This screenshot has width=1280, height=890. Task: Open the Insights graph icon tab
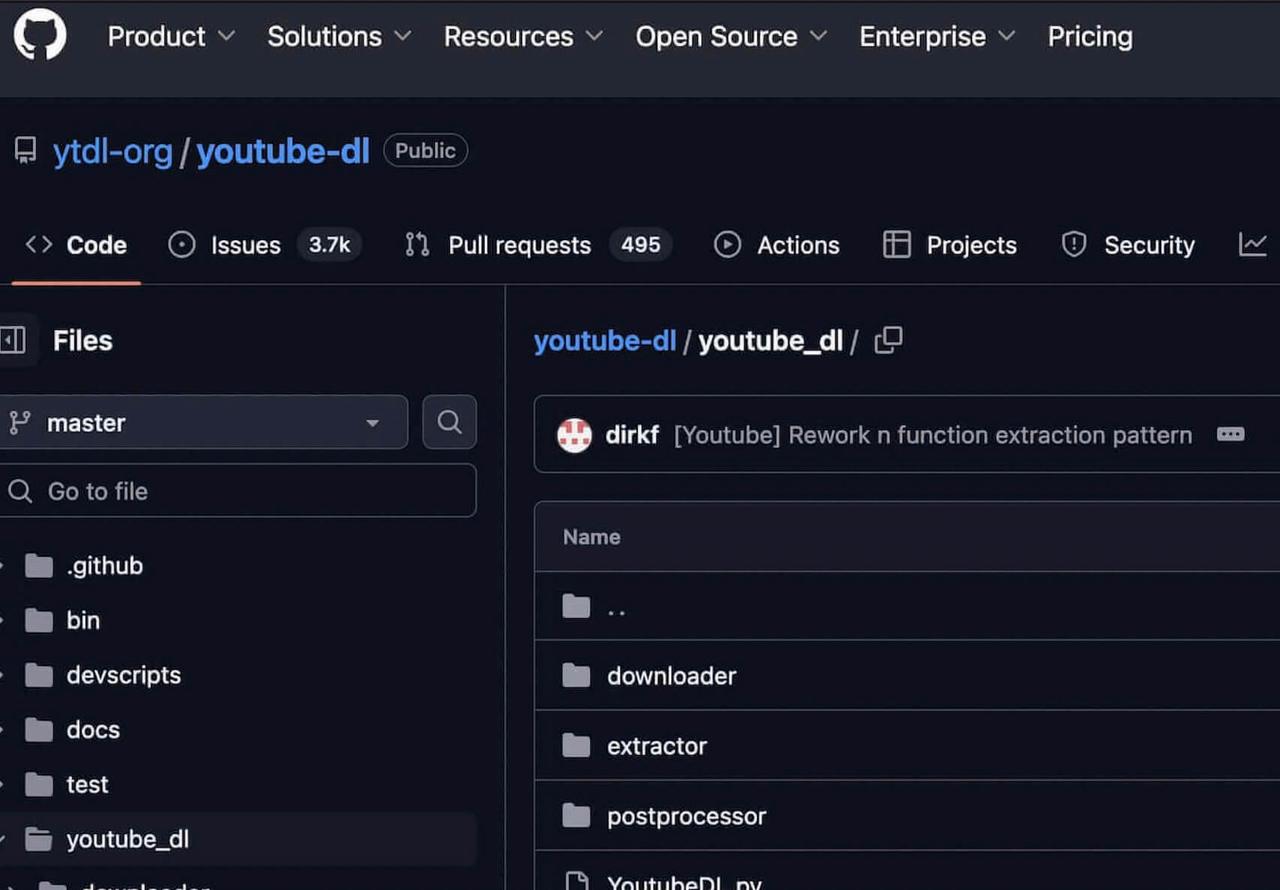pyautogui.click(x=1253, y=244)
